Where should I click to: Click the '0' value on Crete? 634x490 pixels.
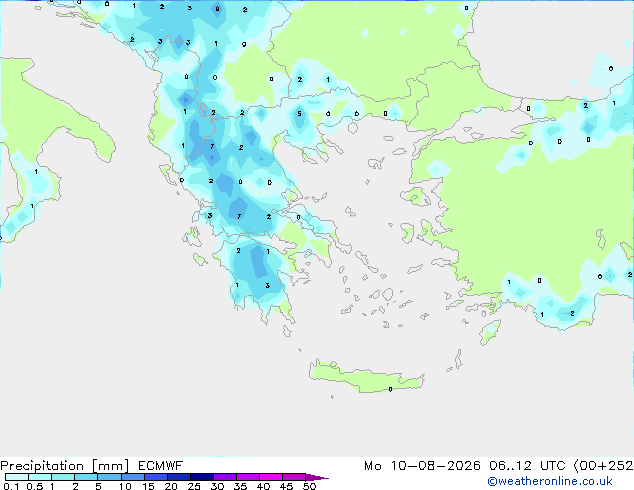click(390, 389)
